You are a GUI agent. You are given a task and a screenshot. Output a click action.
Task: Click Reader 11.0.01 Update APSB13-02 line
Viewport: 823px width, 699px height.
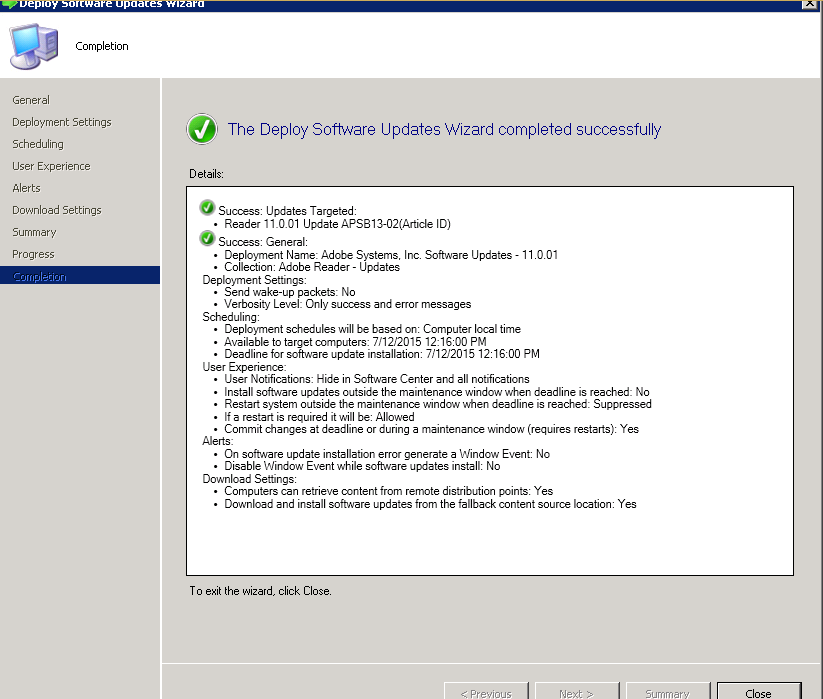337,224
